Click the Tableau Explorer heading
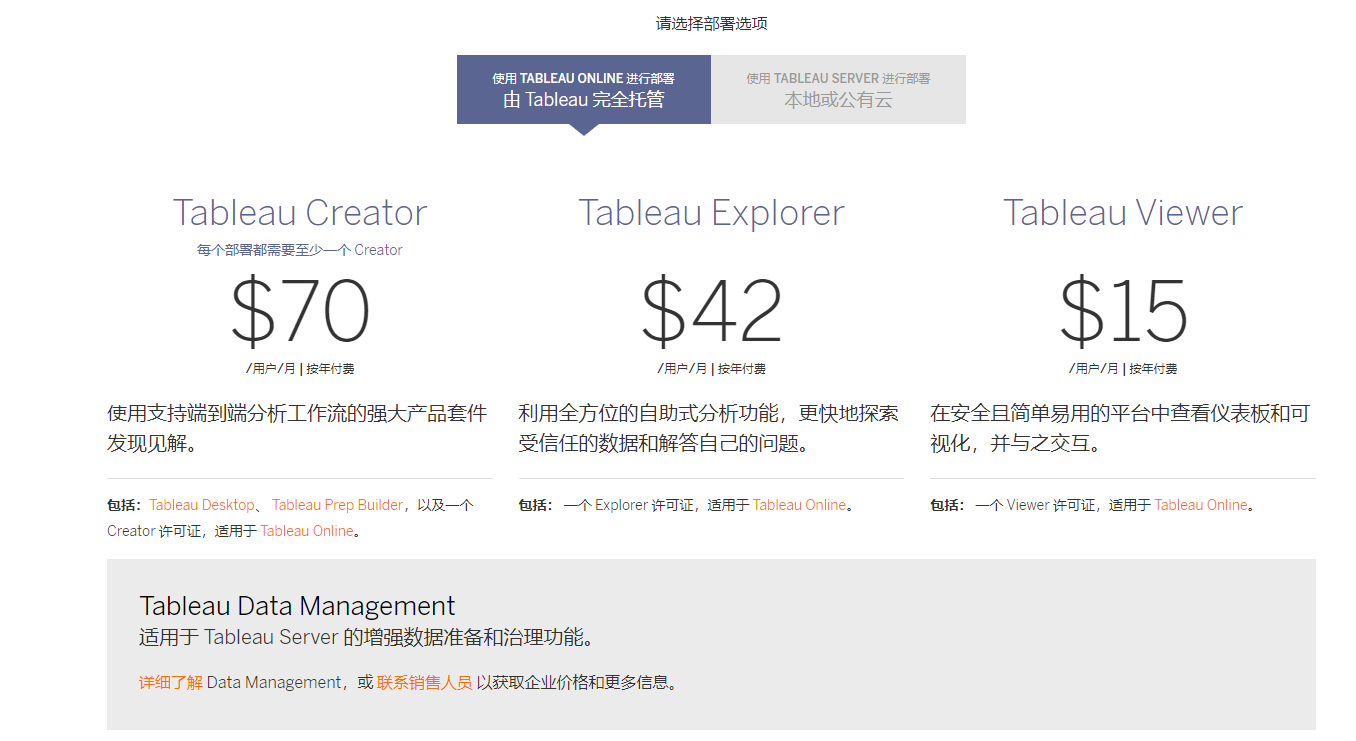The image size is (1356, 741). [711, 212]
